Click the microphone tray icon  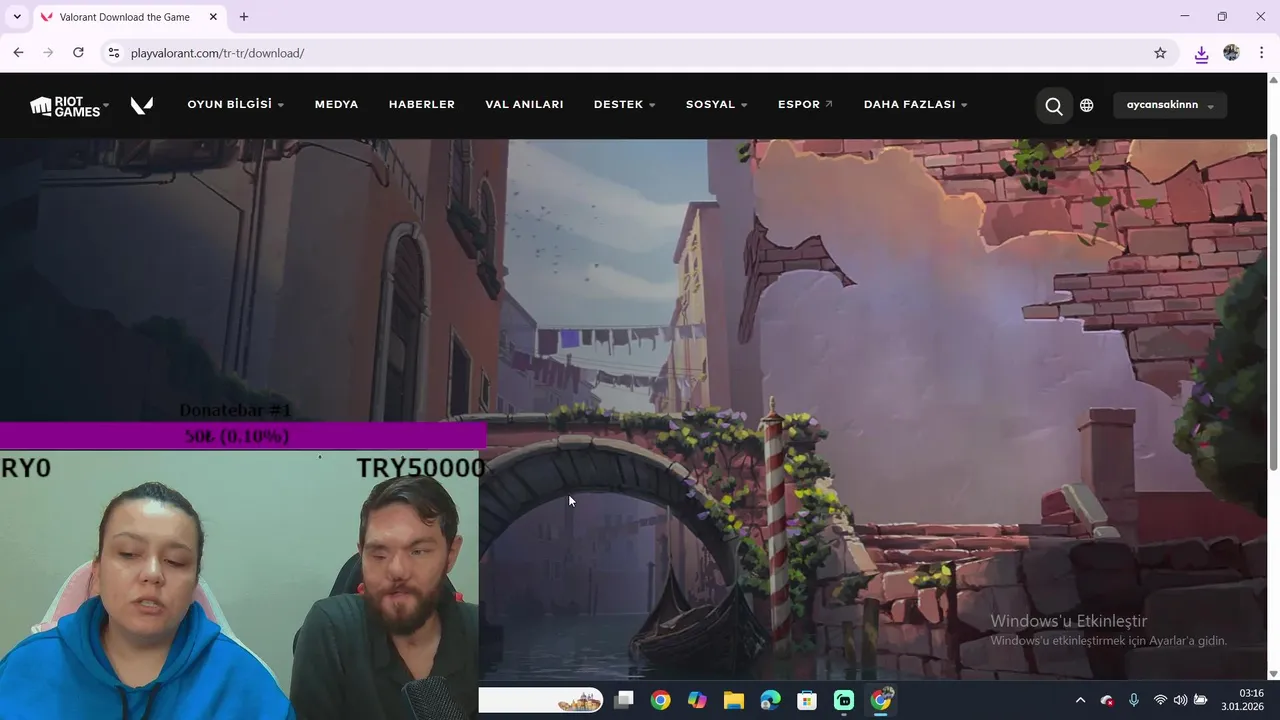tap(1133, 700)
